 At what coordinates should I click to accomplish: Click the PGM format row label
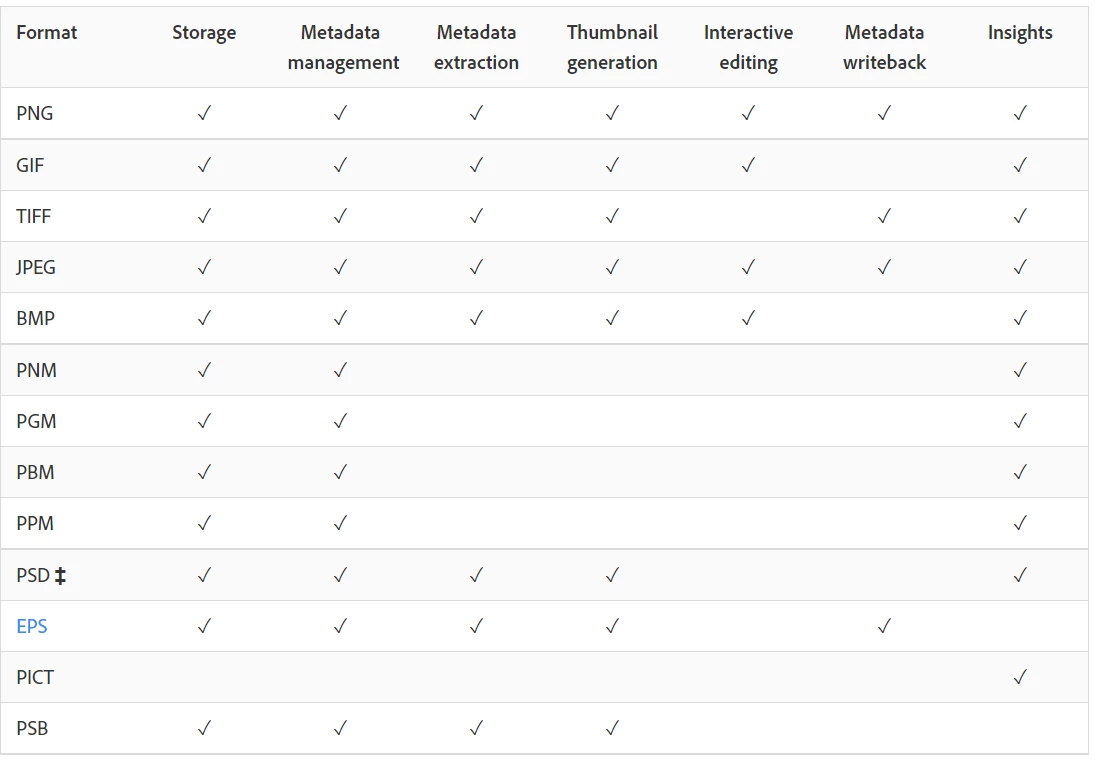pyautogui.click(x=36, y=422)
